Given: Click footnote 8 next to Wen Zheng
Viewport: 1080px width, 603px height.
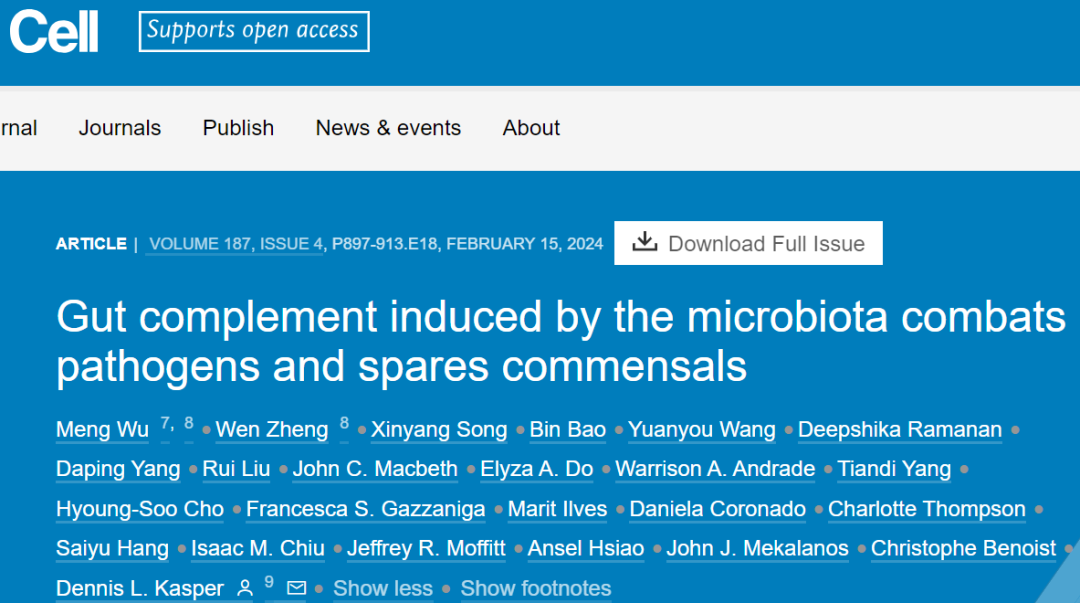Looking at the screenshot, I should click(344, 423).
